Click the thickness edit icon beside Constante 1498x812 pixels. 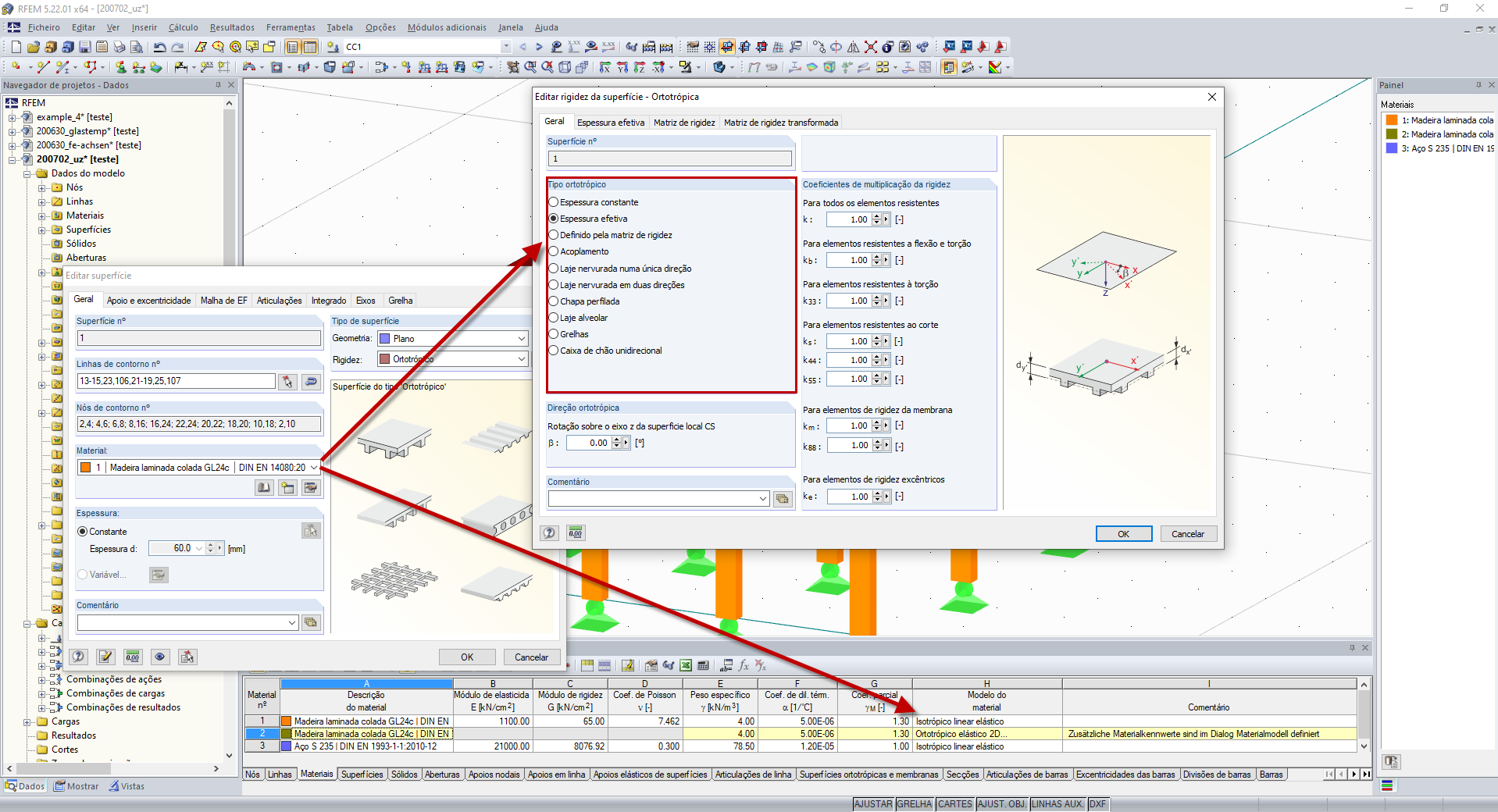pos(311,531)
